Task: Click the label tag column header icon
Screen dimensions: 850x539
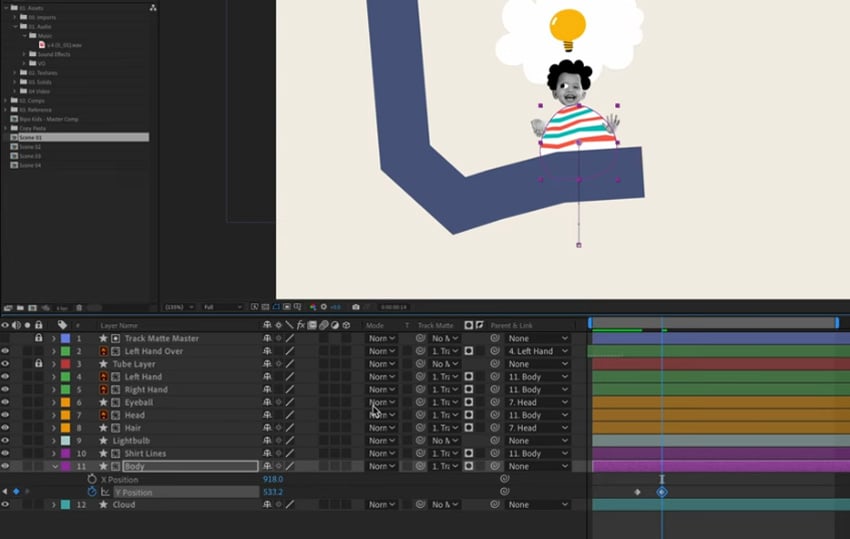Action: pos(62,325)
